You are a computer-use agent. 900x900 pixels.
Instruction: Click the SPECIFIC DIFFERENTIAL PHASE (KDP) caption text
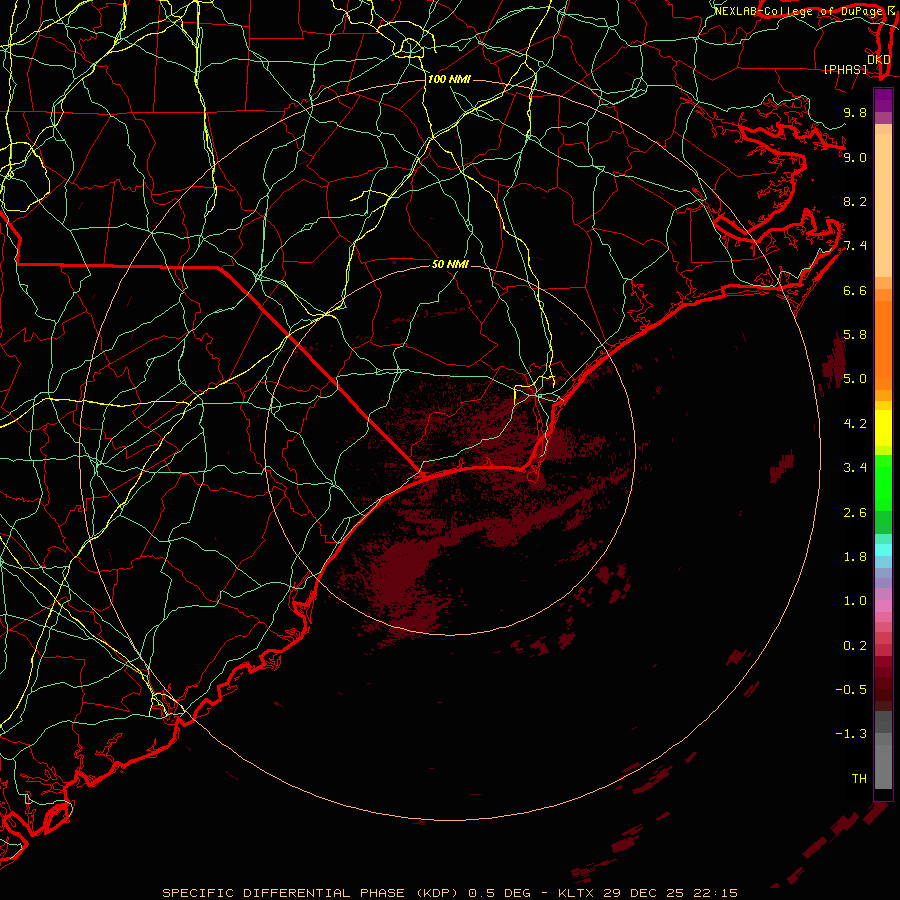[310, 893]
